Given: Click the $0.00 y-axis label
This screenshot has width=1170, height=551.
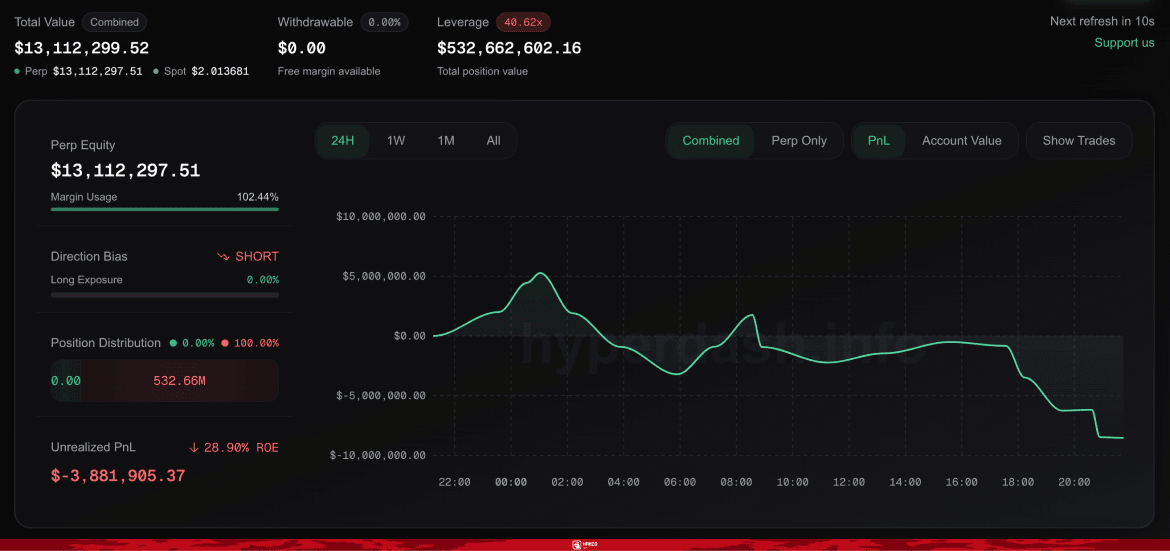Looking at the screenshot, I should [x=410, y=336].
